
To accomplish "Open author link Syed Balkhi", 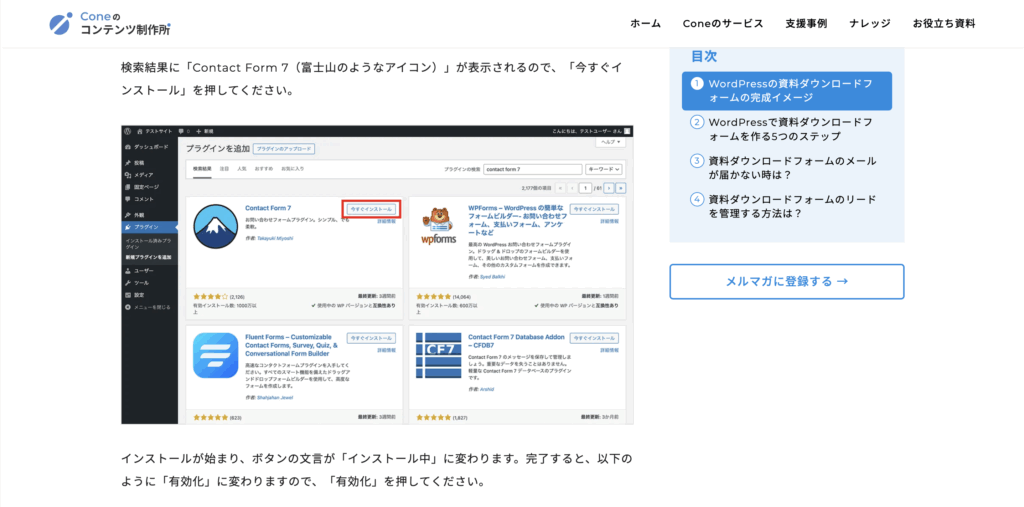I will click(x=492, y=277).
